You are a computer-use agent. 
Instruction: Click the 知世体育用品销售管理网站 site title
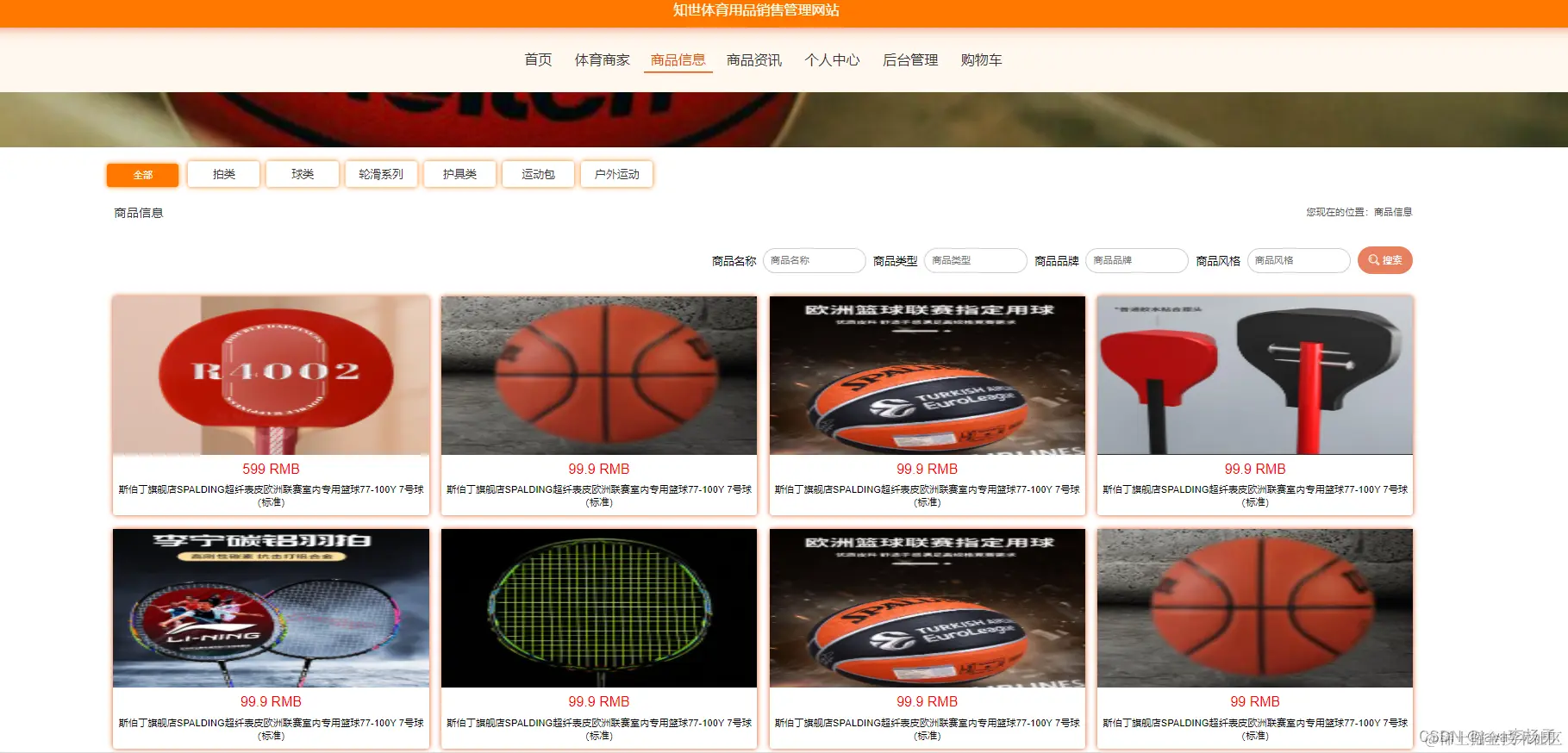point(756,10)
